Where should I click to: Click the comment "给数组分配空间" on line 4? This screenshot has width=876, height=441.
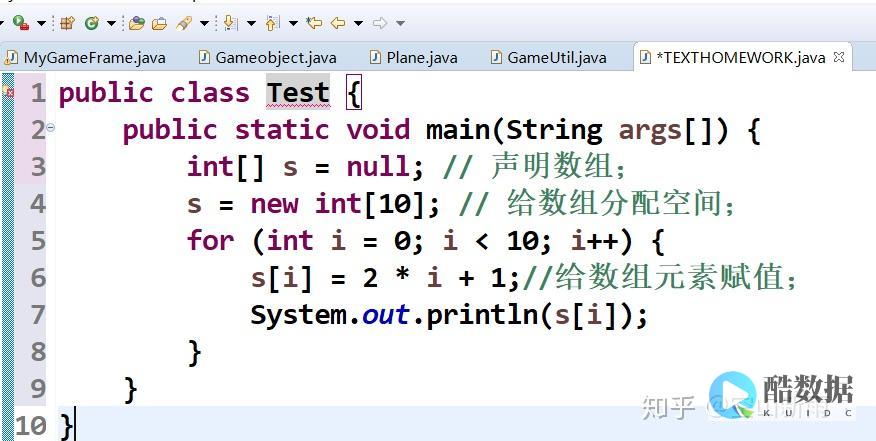click(613, 203)
